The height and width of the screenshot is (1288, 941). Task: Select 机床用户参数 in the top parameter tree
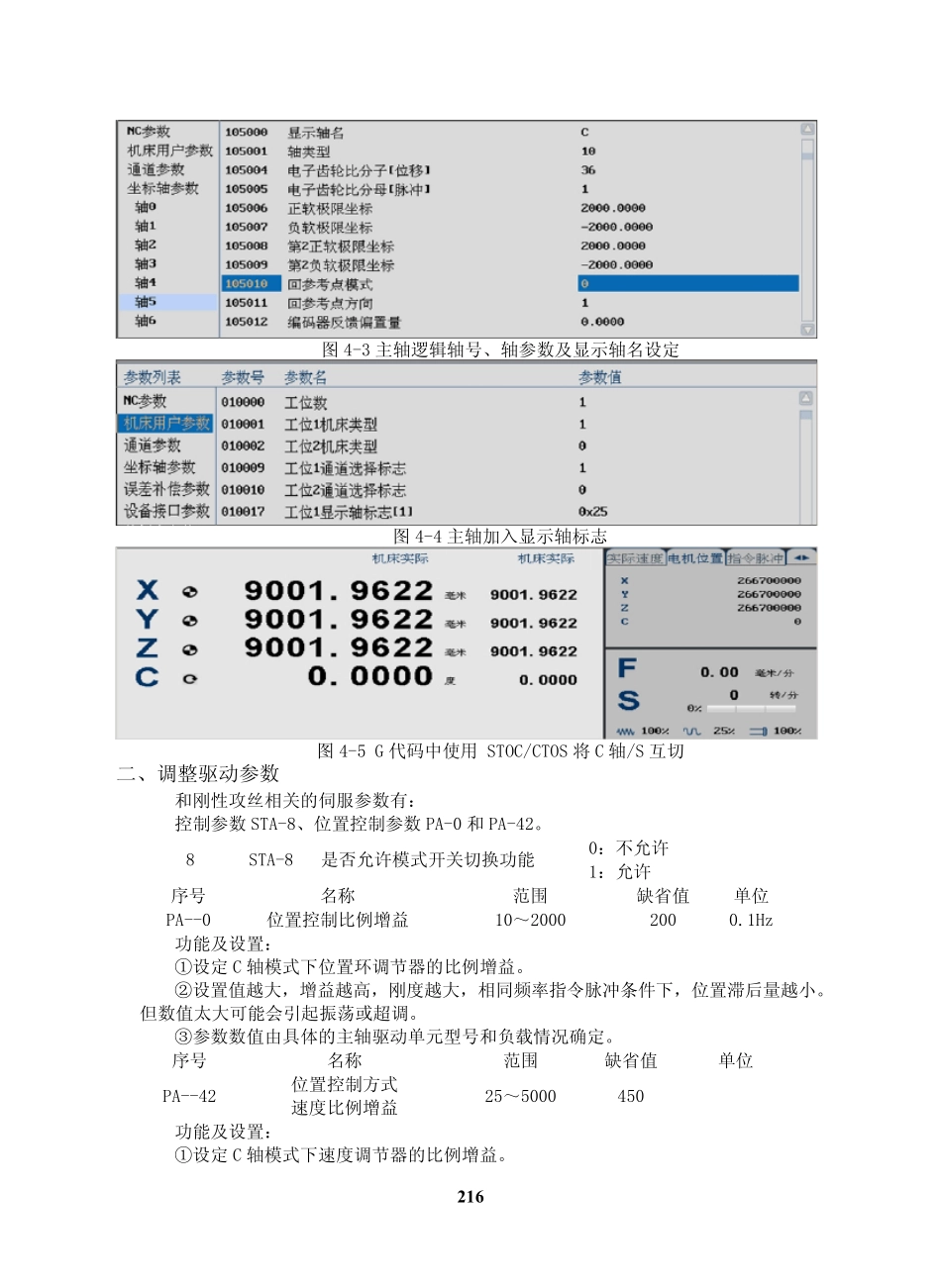pyautogui.click(x=169, y=150)
